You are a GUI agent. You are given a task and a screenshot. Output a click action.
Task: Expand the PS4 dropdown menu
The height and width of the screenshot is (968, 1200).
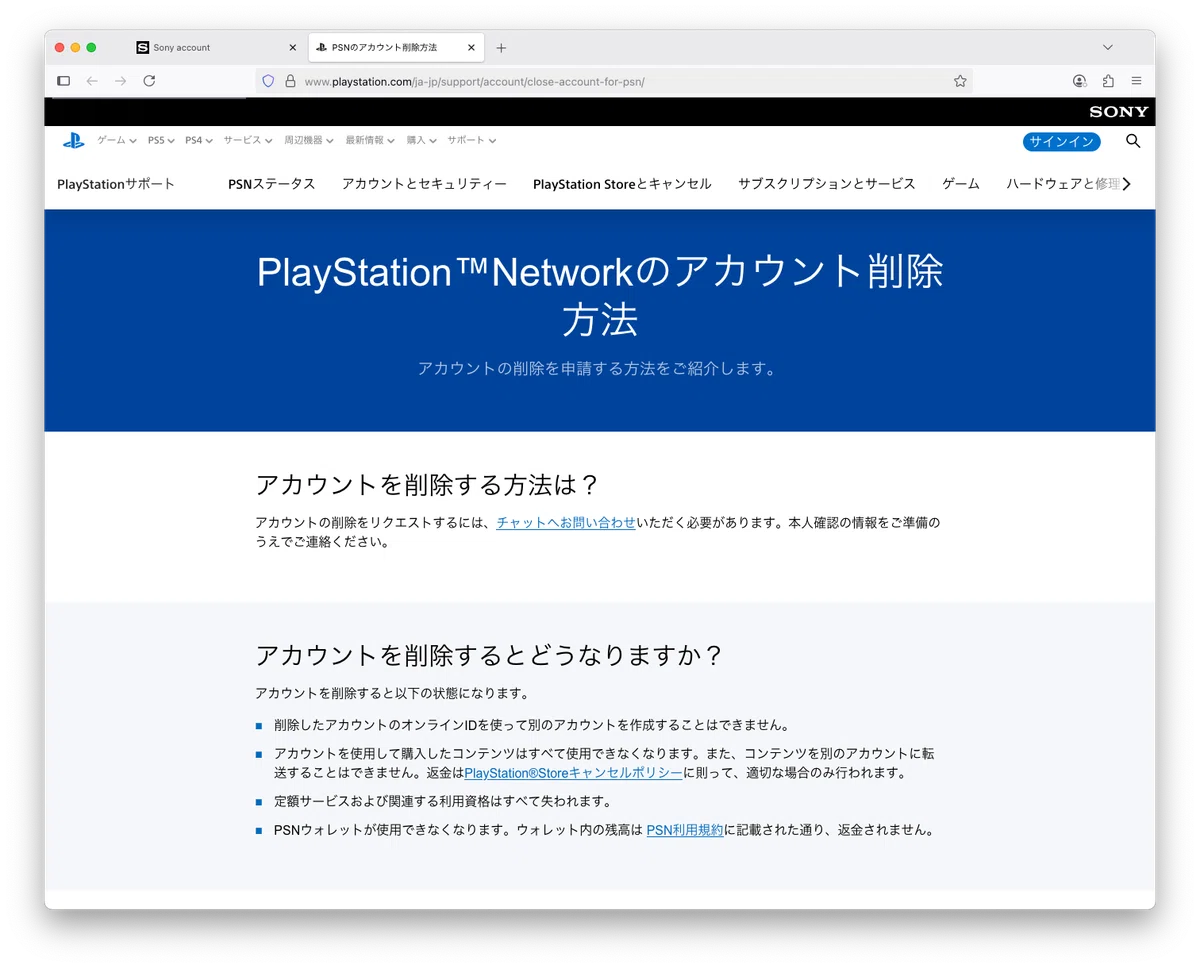pyautogui.click(x=199, y=141)
